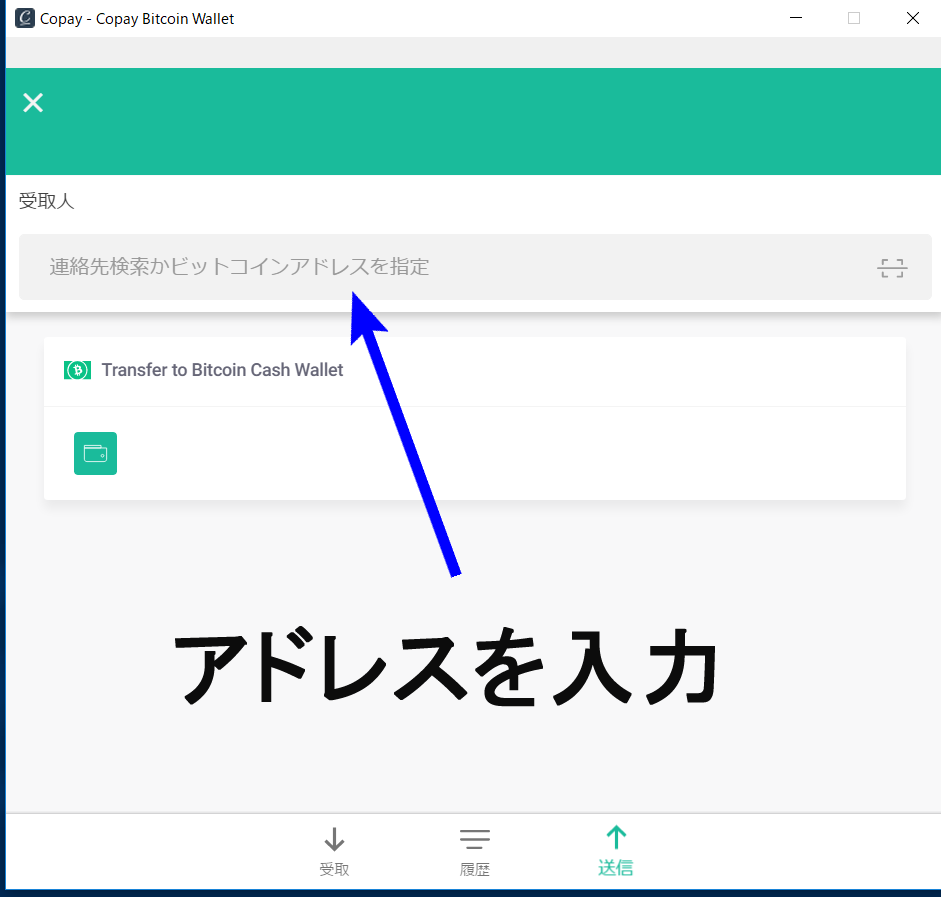Click the Bitcoin Cash logo icon

77,370
